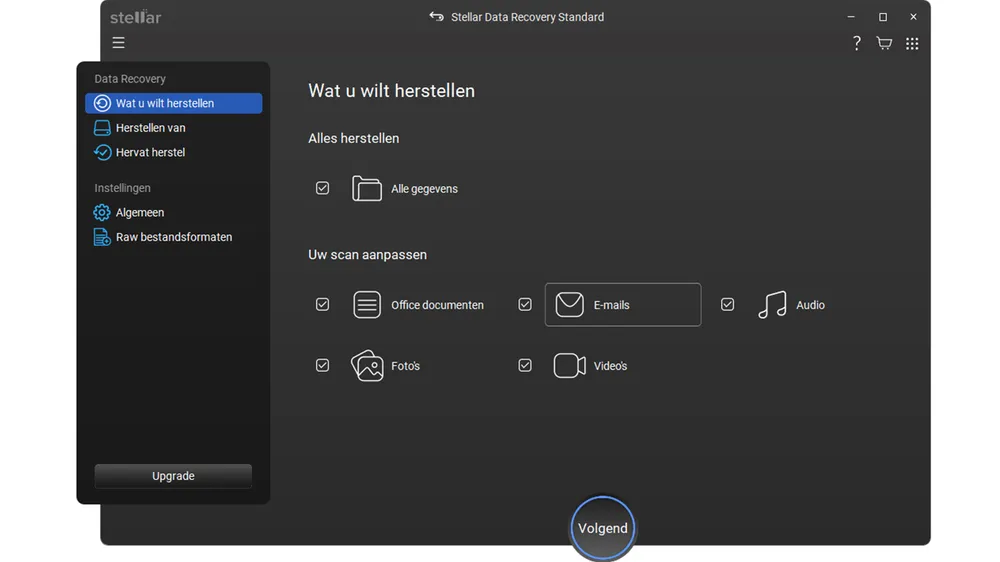Open 'Raw bestandsformaten' in sidebar
This screenshot has height=562, width=1000.
pos(173,237)
